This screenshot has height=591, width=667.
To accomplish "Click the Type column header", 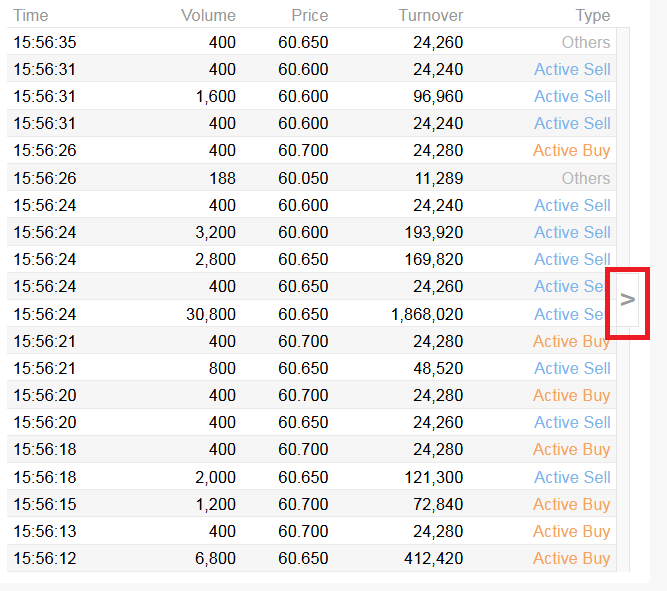I will click(x=593, y=16).
